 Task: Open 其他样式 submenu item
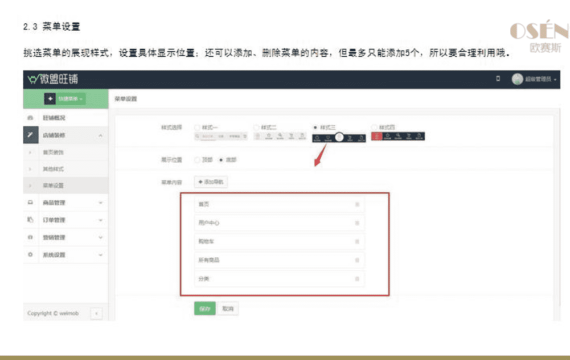53,169
